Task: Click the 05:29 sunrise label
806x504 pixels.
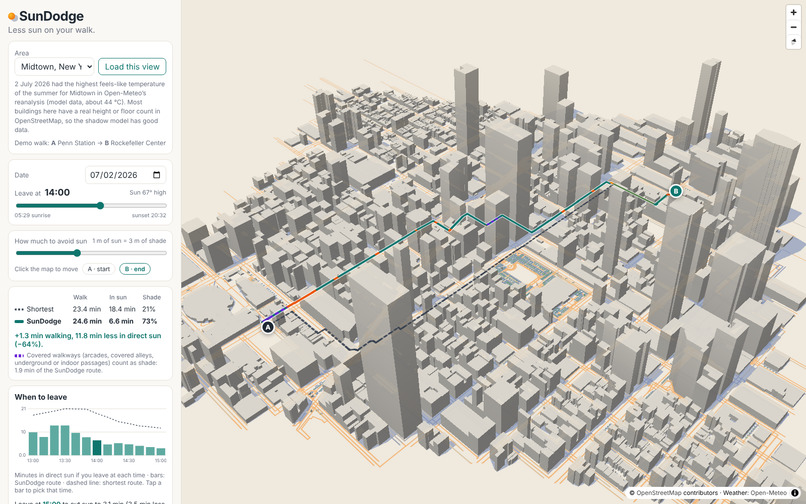Action: click(32, 215)
